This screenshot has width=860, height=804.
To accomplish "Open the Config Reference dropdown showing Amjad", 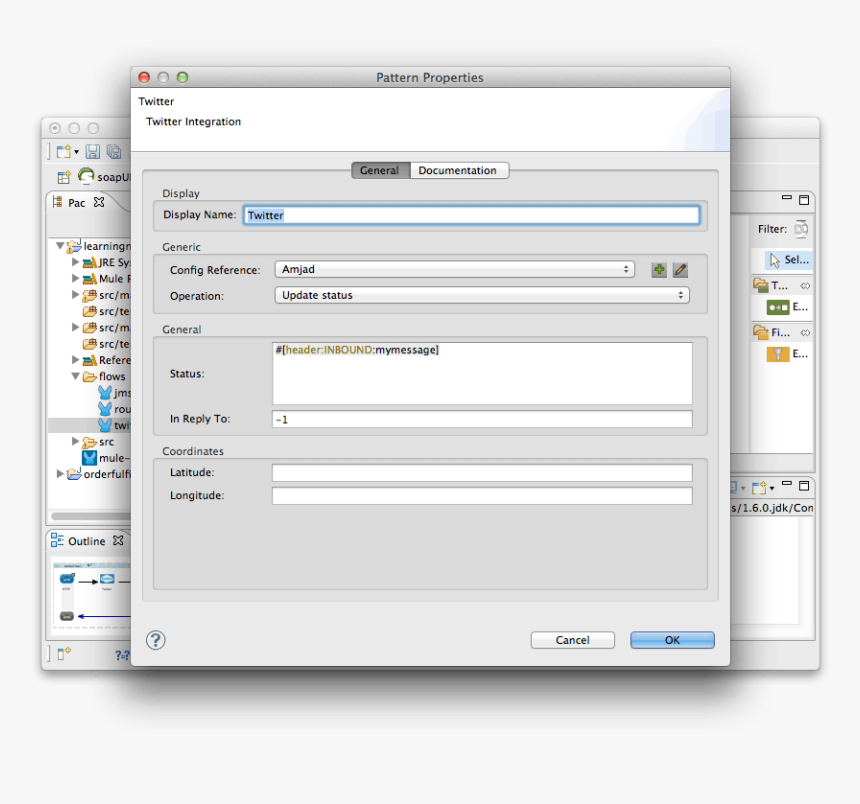I will [455, 269].
